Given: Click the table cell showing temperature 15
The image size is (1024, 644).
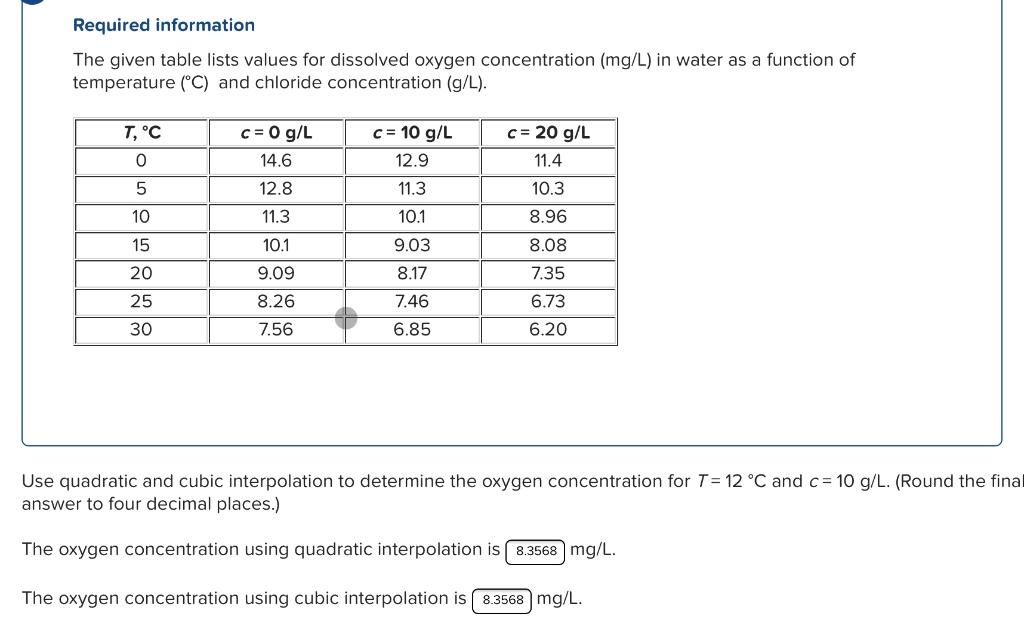Looking at the screenshot, I should pos(140,244).
